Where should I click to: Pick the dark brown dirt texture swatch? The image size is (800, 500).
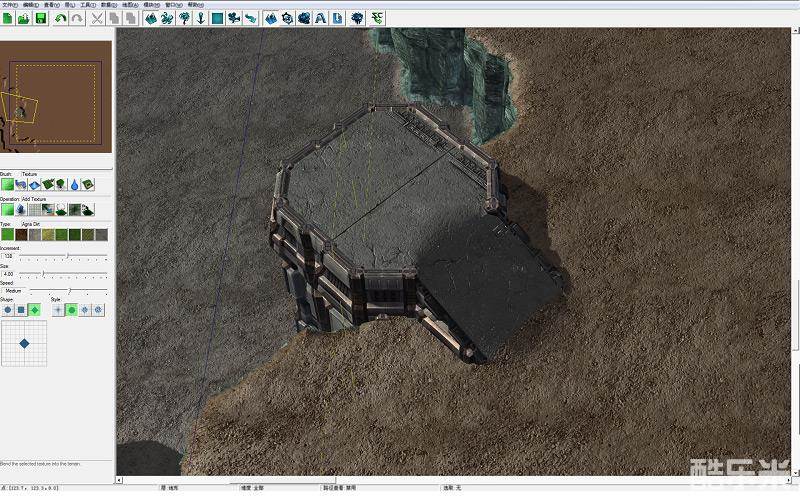pos(21,235)
